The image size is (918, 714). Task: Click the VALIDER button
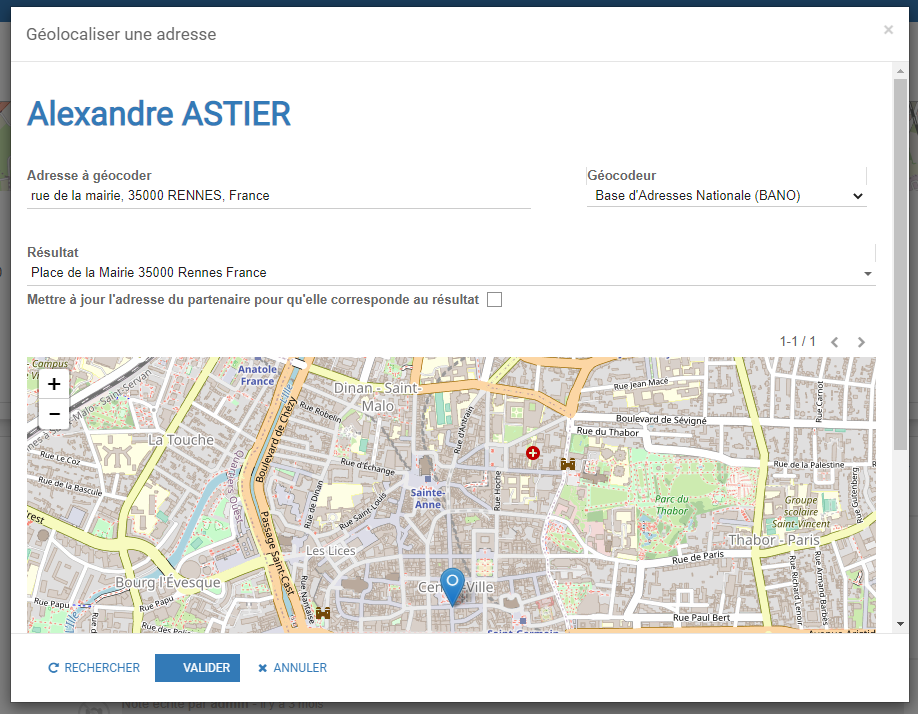click(x=197, y=668)
